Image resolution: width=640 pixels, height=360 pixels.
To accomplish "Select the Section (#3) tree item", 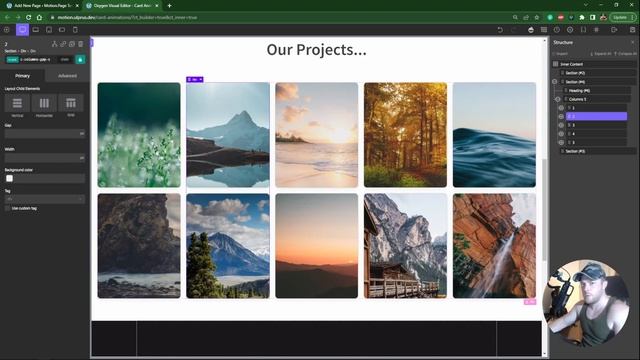I will 598,151.
